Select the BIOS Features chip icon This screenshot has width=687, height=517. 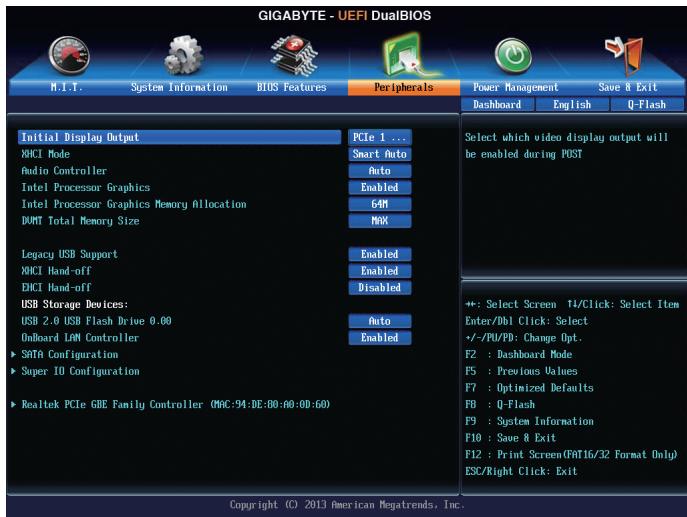point(294,55)
